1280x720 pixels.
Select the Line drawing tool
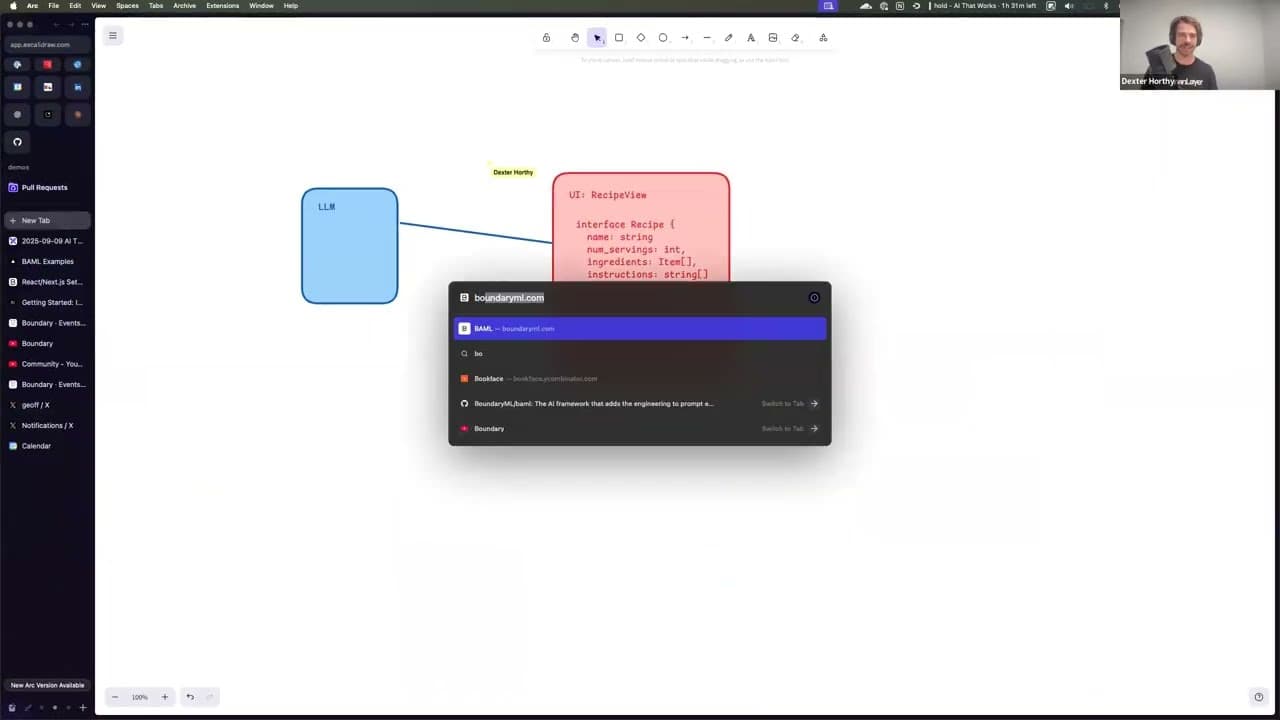[707, 38]
